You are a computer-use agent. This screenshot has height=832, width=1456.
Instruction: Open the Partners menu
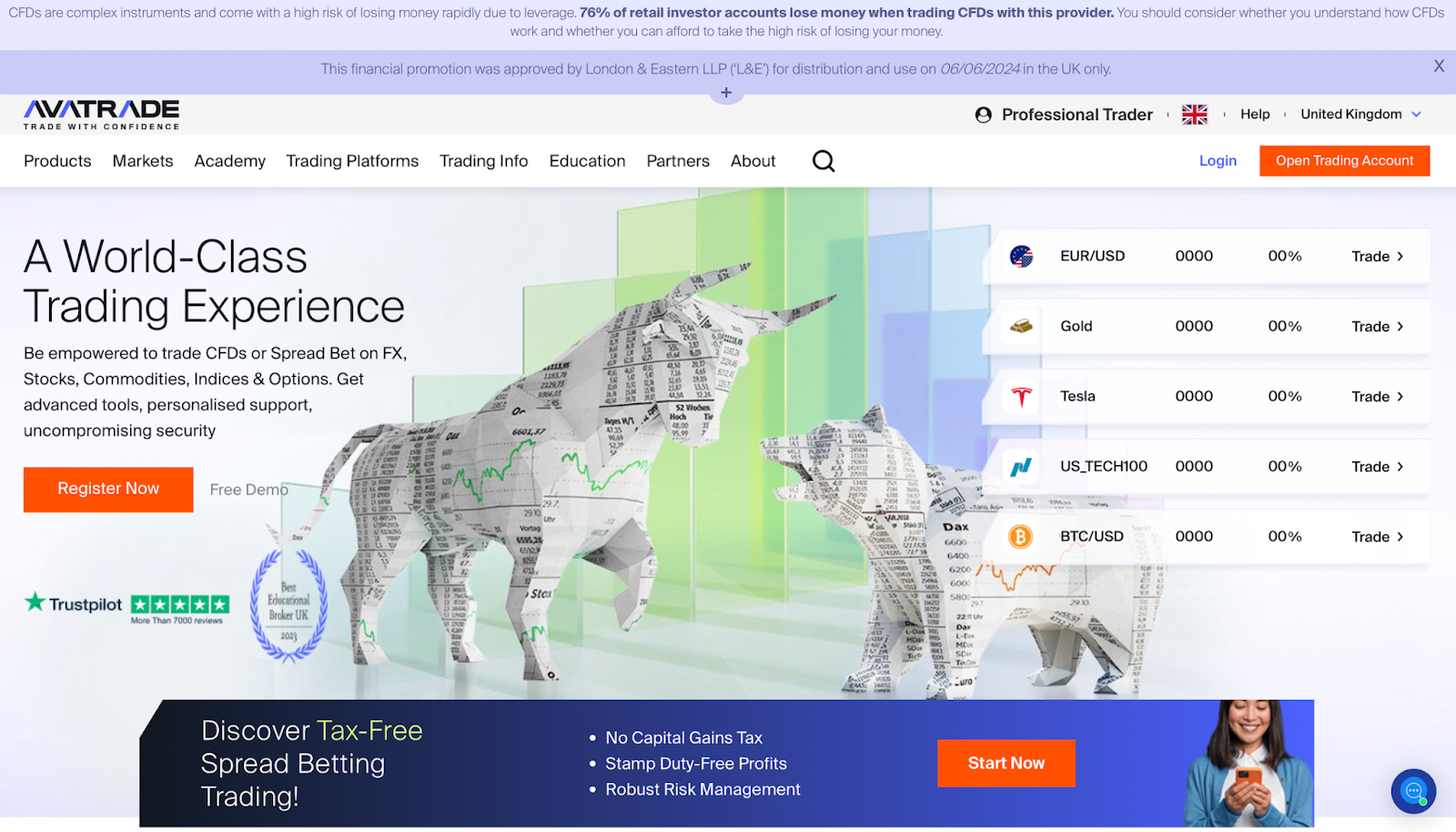678,161
